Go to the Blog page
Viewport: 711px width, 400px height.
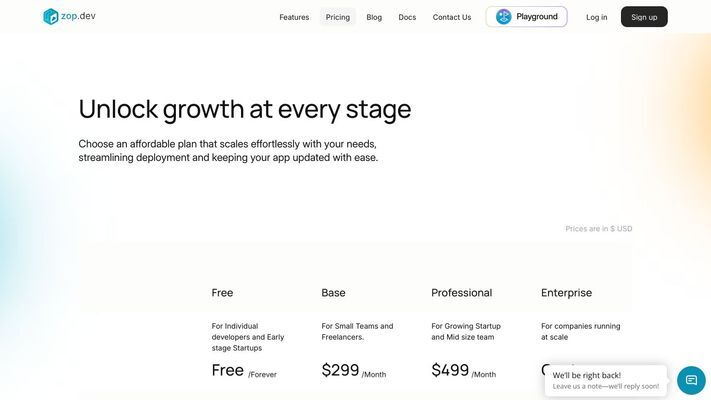coord(374,17)
